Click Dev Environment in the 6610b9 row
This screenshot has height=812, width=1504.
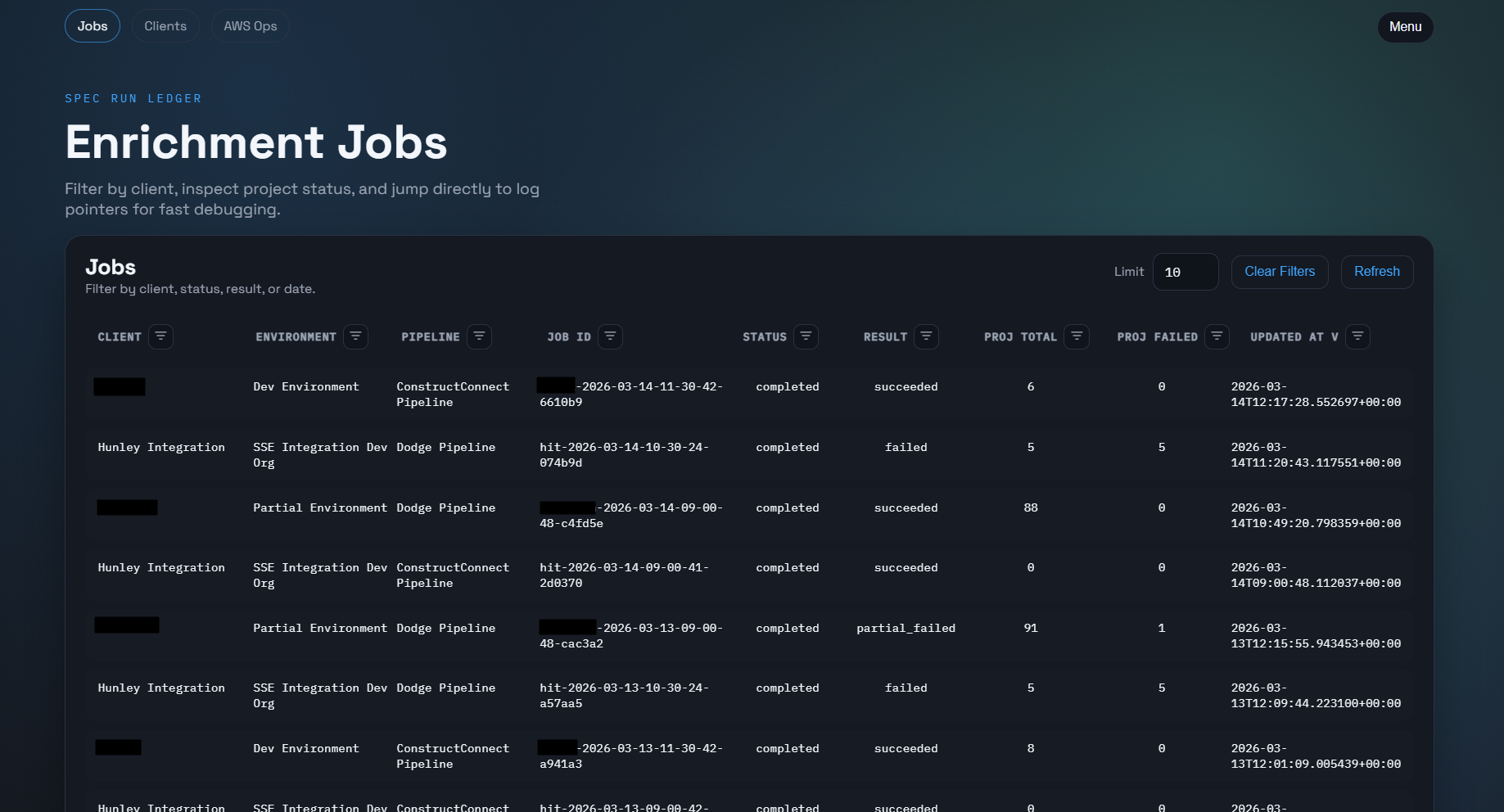(306, 386)
